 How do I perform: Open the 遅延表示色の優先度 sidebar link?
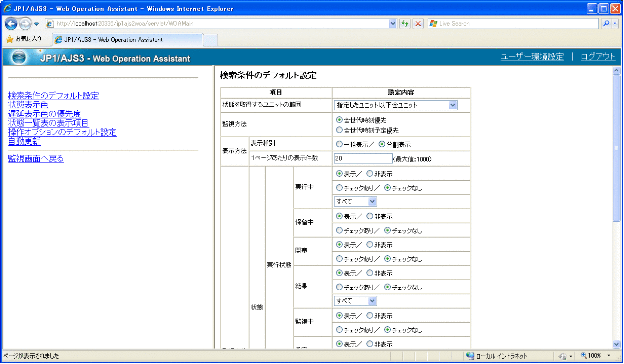44,114
